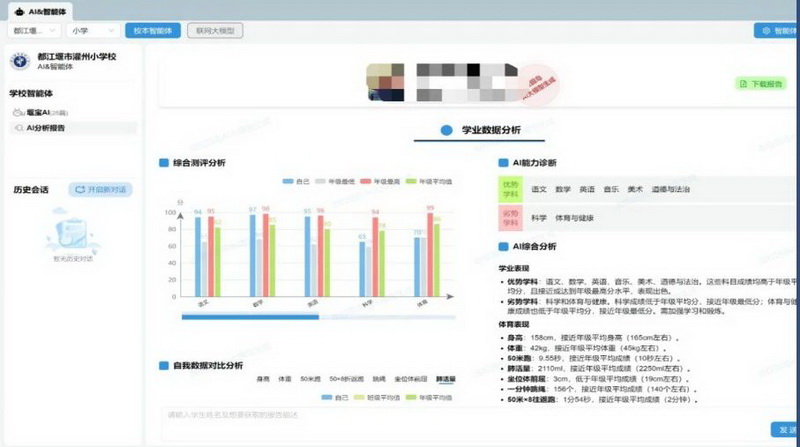Screen dimensions: 800x447
Task: Select AI分析报告 in the sidebar
Action: [45, 128]
